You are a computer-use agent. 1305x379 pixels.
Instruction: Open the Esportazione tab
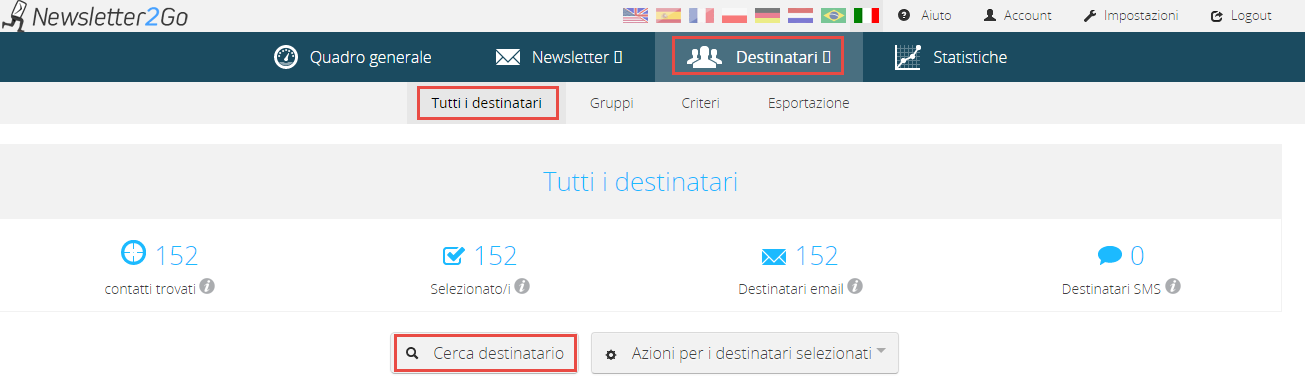tap(808, 103)
